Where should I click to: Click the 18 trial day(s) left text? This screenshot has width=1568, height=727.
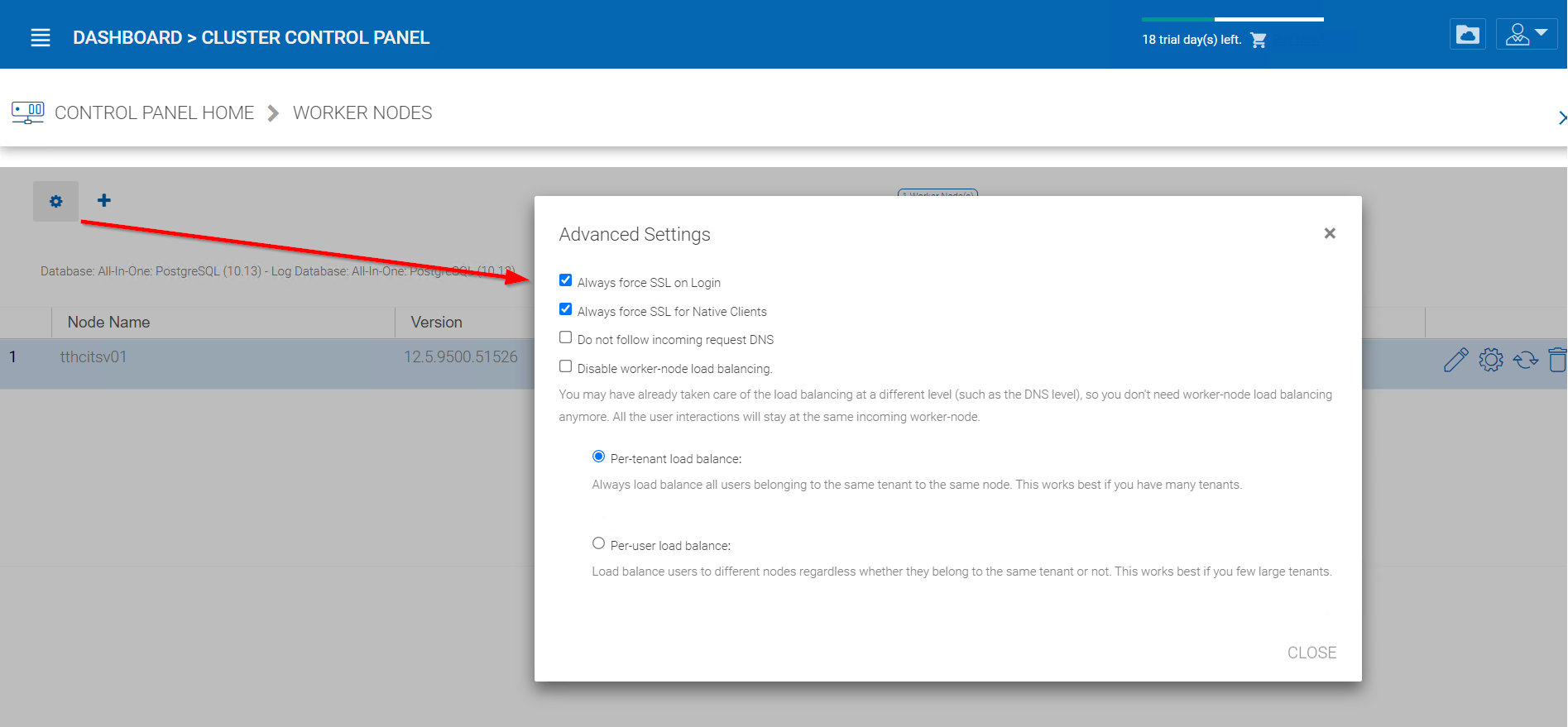point(1192,40)
